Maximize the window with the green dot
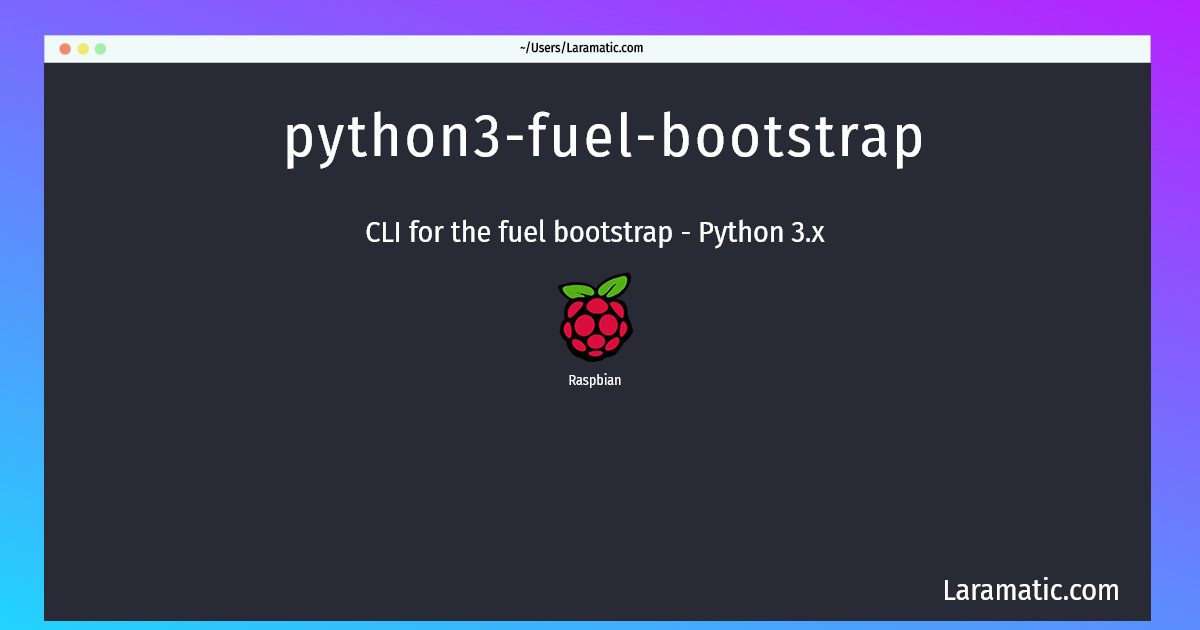1200x630 pixels. [x=100, y=48]
